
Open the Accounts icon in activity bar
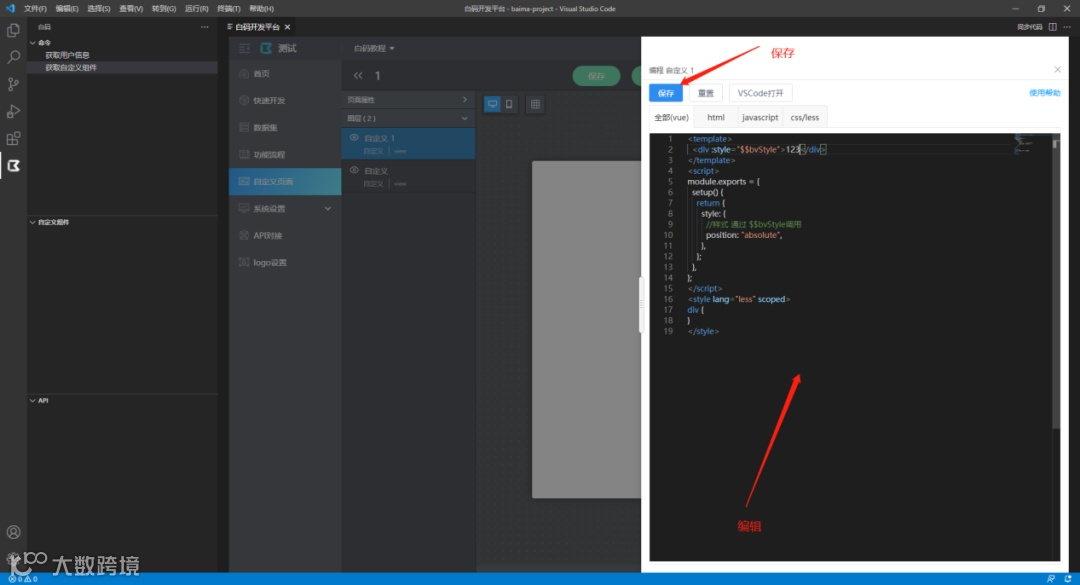click(x=13, y=532)
